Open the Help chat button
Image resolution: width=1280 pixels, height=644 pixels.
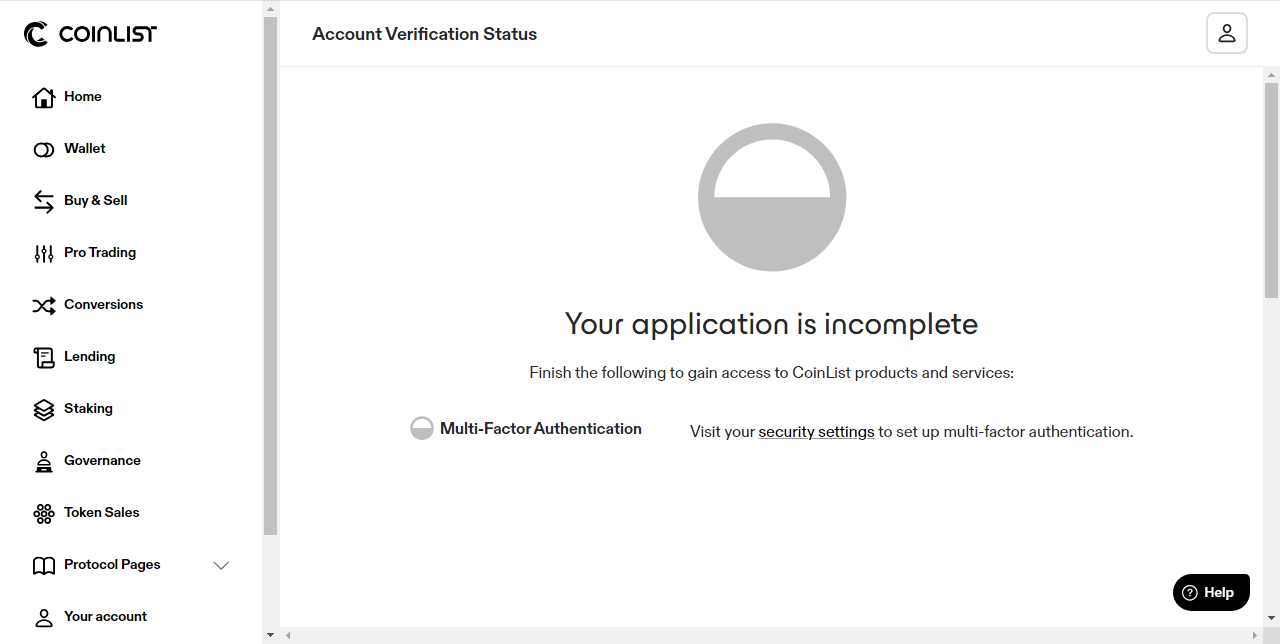[x=1211, y=592]
